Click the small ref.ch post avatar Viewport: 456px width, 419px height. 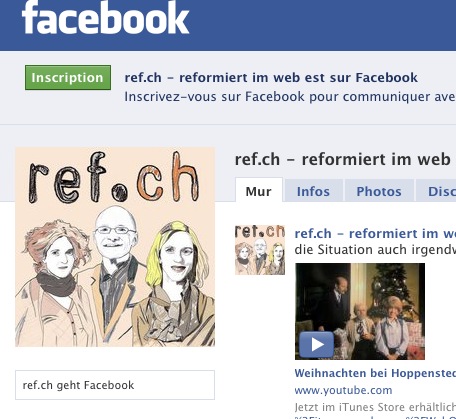pos(260,250)
